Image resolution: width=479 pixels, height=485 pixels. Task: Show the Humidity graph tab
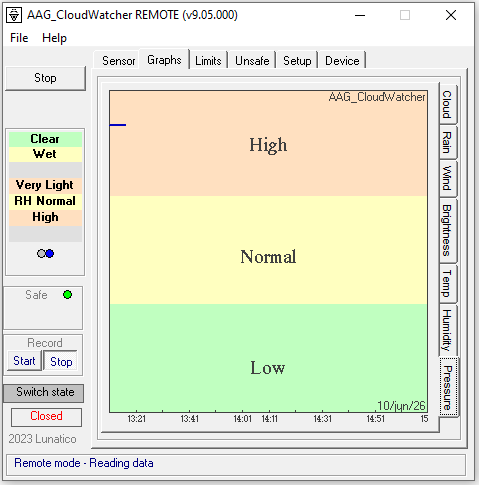point(448,330)
